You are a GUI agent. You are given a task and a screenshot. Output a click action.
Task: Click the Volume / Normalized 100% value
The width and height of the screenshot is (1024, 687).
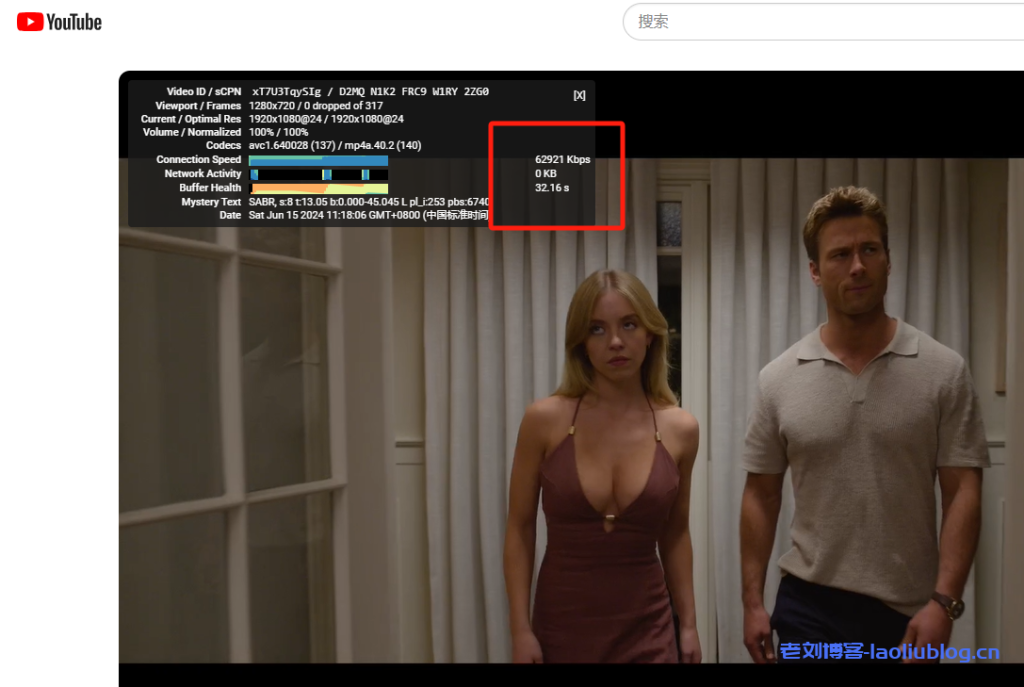pos(278,132)
